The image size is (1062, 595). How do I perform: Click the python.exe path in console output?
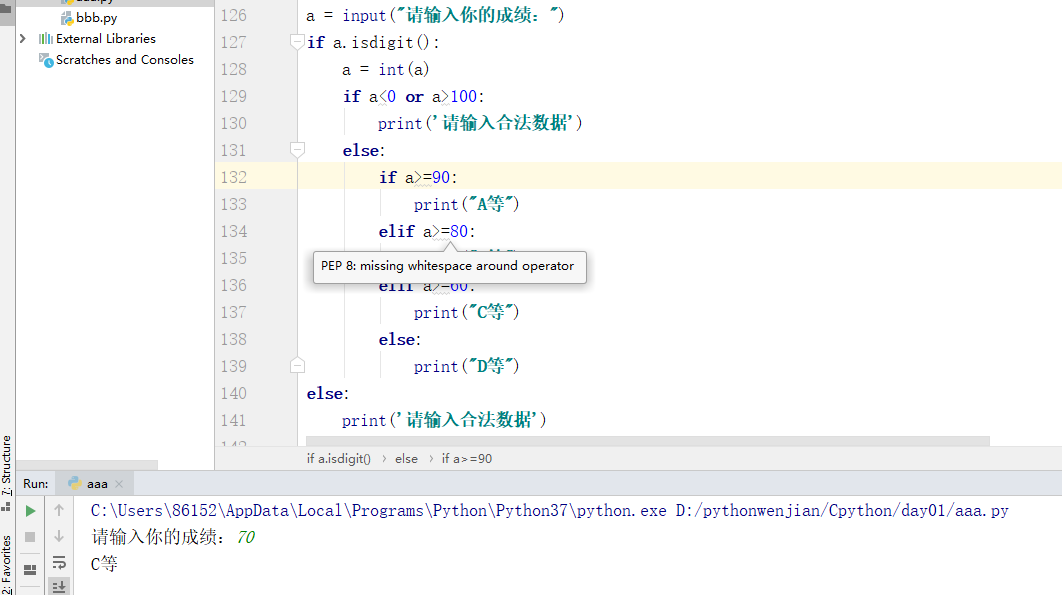click(x=379, y=510)
